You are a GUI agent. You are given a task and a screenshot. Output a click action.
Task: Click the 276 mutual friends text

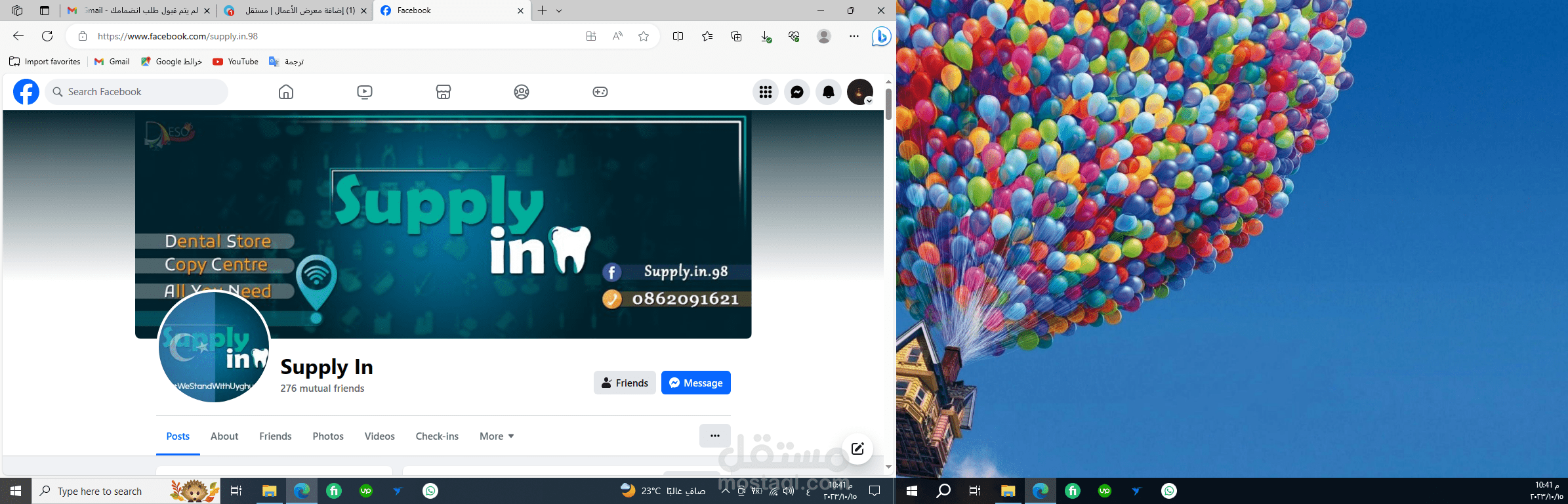coord(322,388)
